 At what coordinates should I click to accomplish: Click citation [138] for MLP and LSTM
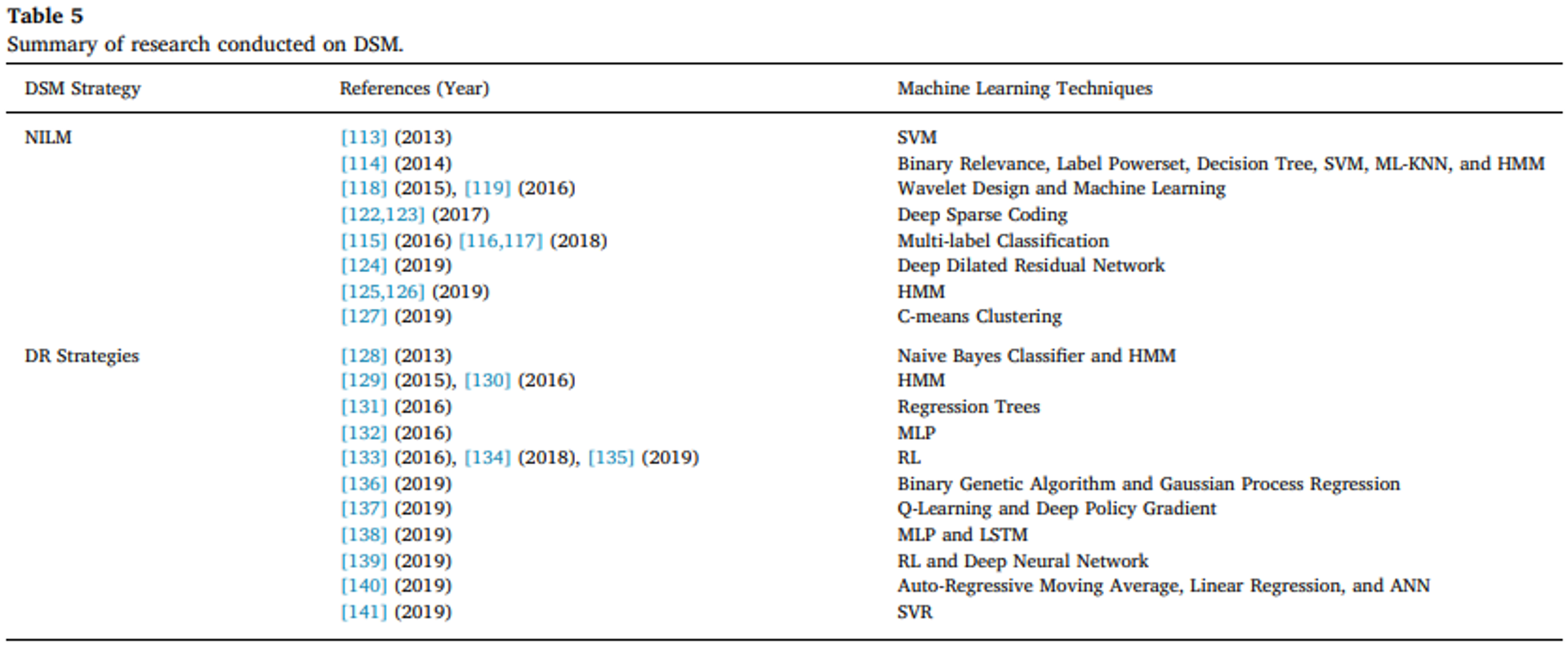363,534
